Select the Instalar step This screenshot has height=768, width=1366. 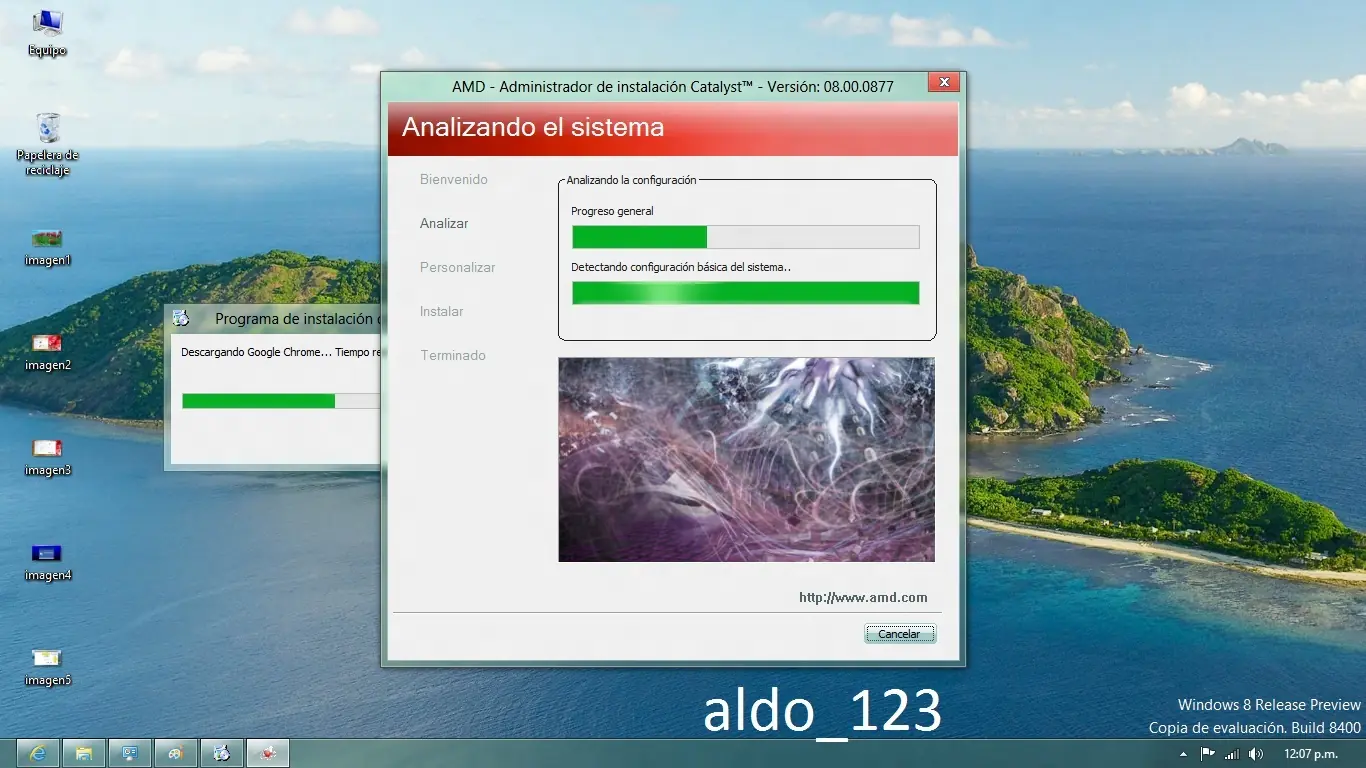point(442,312)
